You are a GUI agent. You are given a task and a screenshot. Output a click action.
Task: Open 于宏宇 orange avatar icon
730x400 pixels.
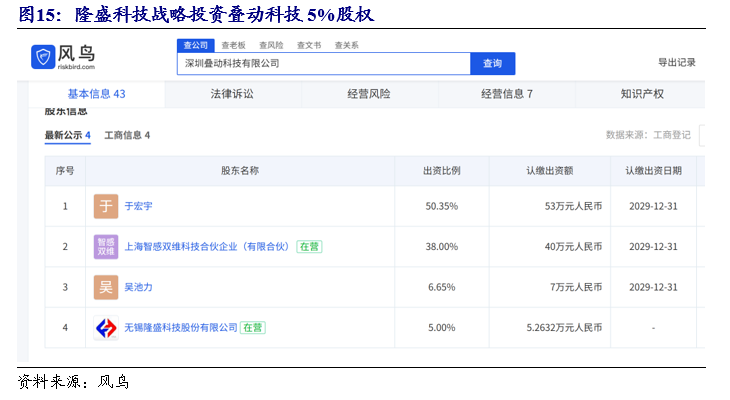click(x=106, y=206)
